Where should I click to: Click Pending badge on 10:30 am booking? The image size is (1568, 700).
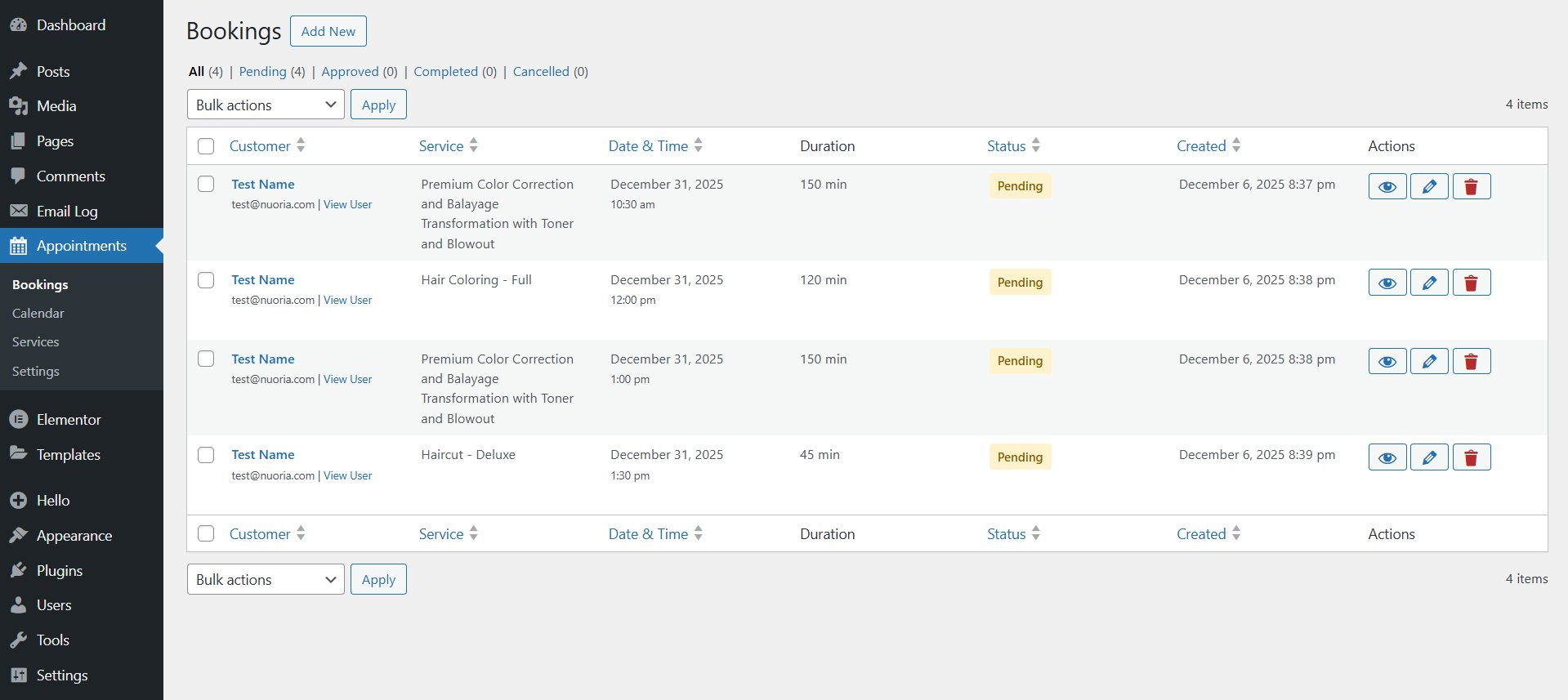1020,186
